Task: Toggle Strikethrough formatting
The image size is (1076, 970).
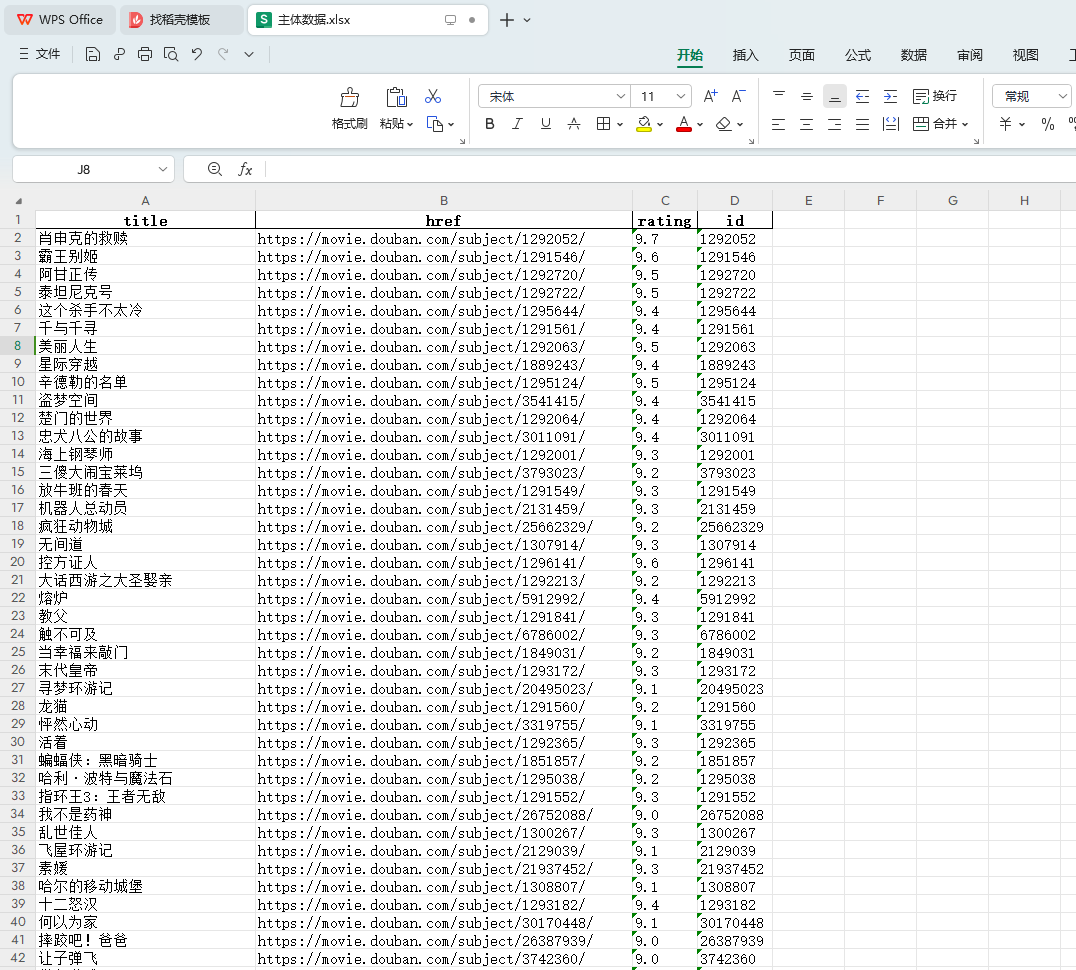Action: click(x=574, y=124)
